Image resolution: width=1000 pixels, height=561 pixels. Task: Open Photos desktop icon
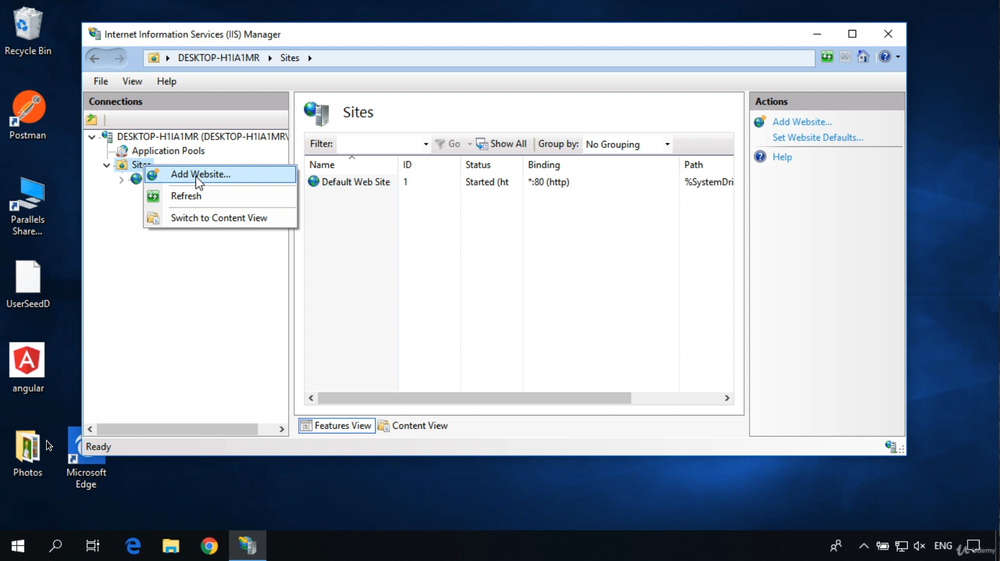click(27, 453)
